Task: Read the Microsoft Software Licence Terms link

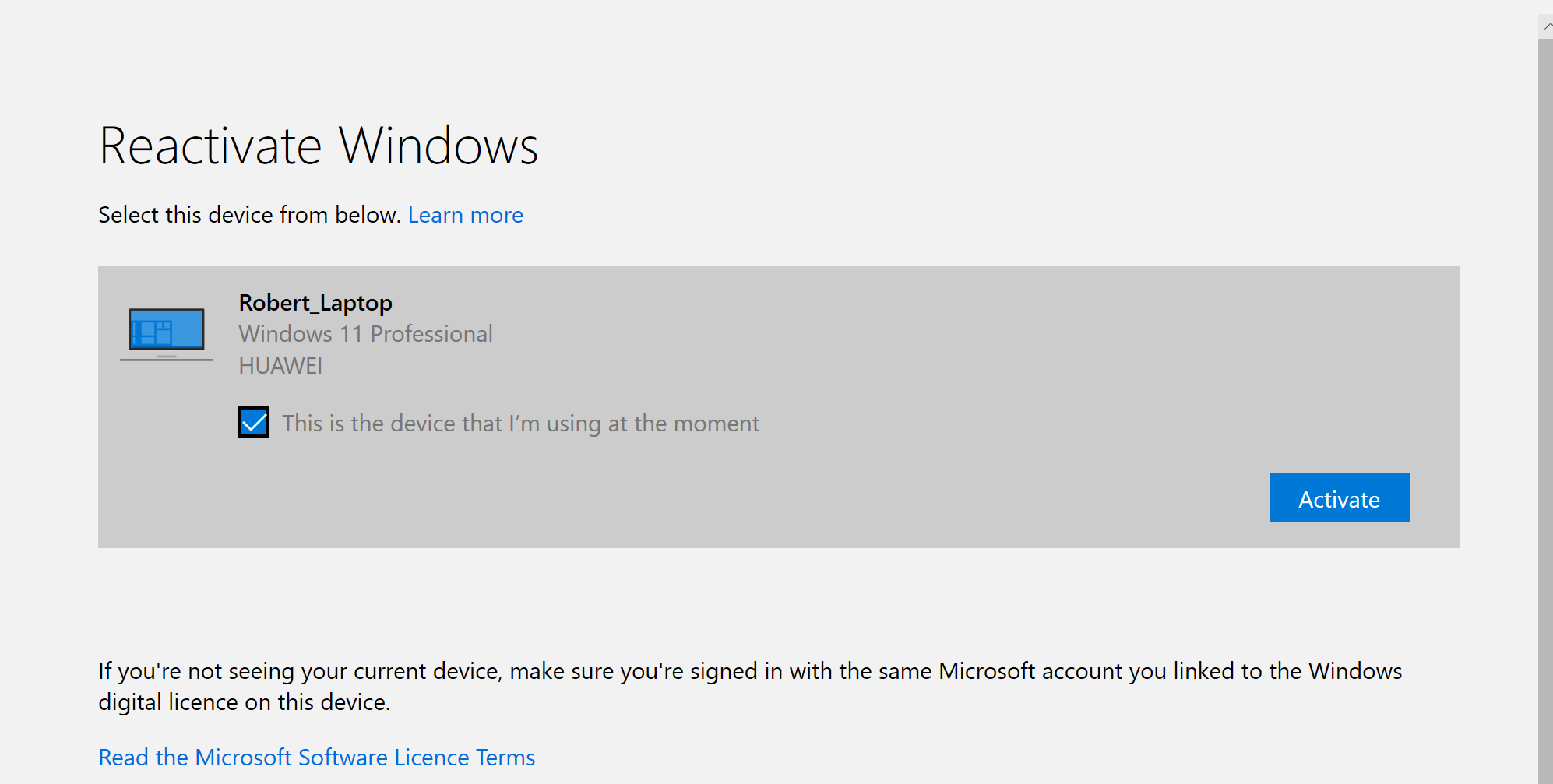Action: coord(317,758)
